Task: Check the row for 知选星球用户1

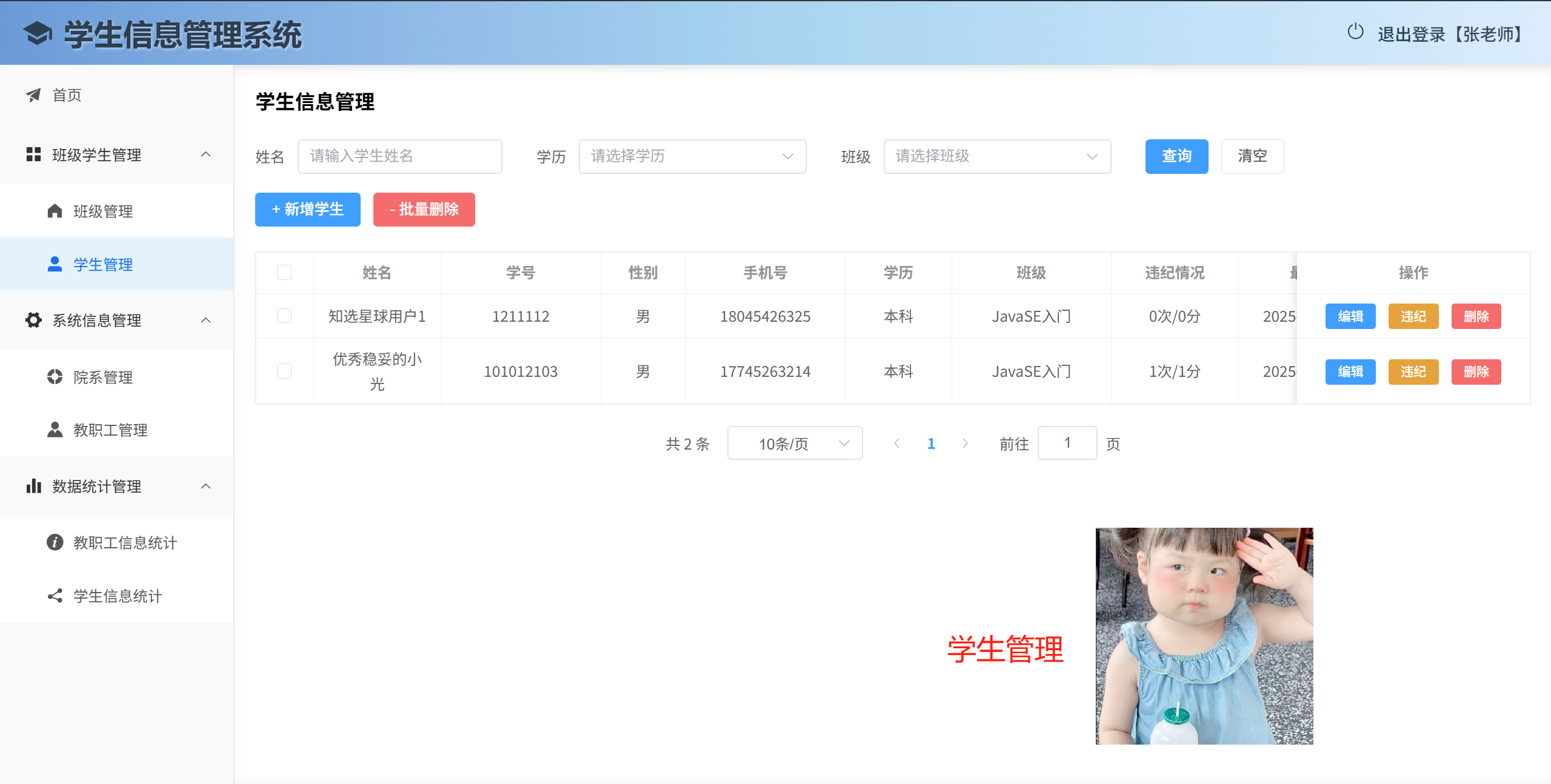Action: click(284, 316)
